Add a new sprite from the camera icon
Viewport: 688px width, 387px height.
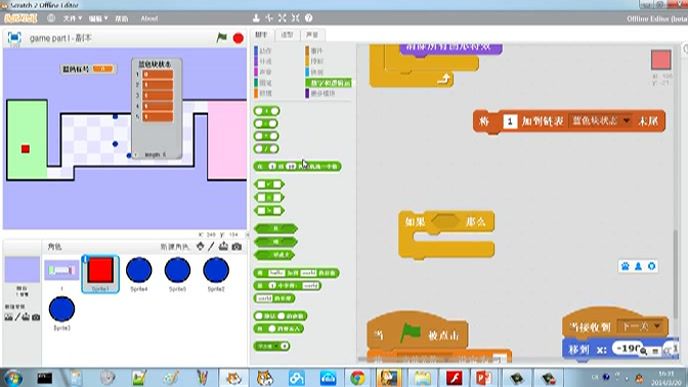236,247
